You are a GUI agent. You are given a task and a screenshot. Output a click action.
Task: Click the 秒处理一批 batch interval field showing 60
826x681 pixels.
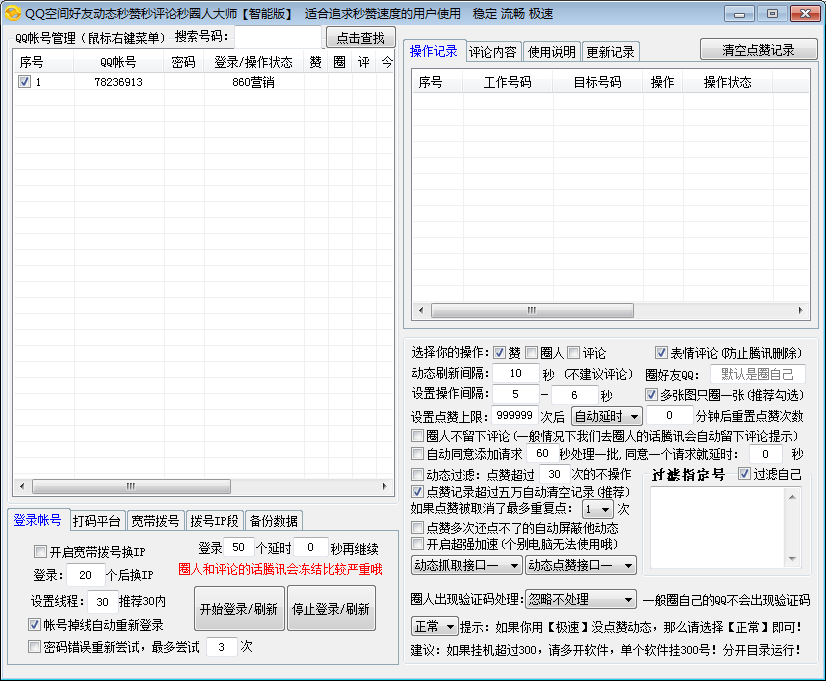tap(542, 453)
